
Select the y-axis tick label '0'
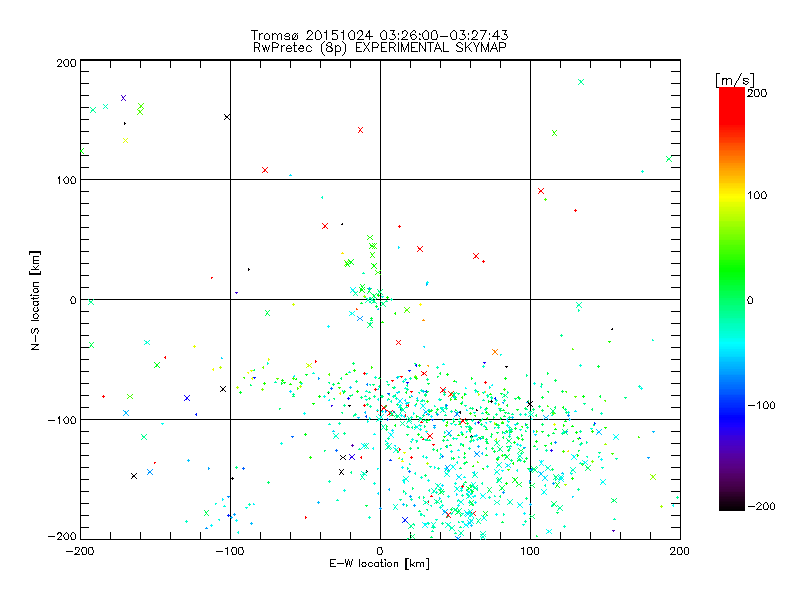point(73,300)
